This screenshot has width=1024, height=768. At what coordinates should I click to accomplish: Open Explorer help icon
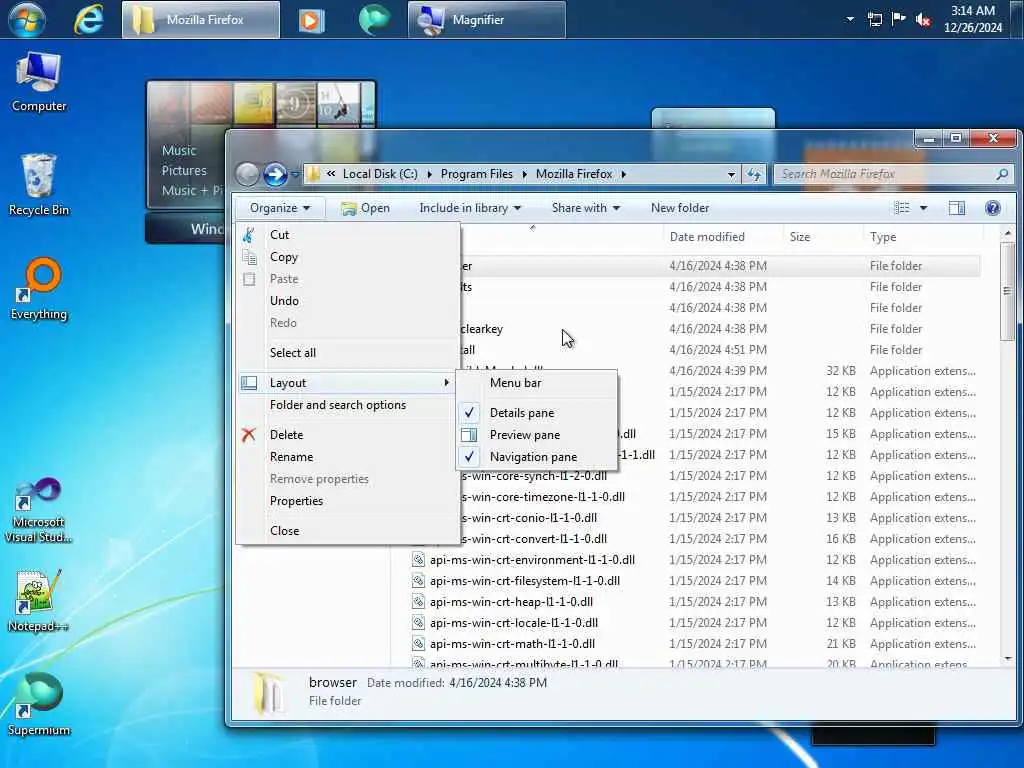coord(993,208)
